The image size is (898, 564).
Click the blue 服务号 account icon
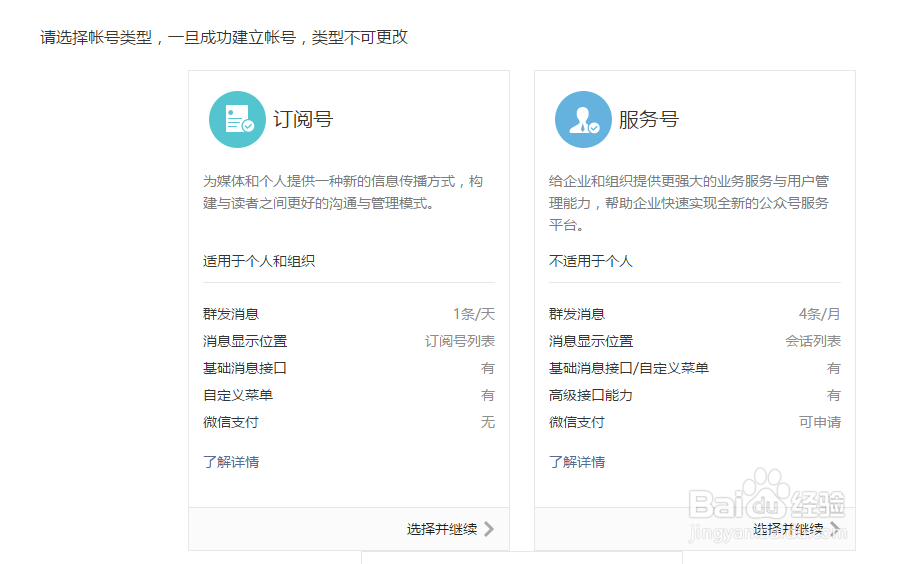click(583, 120)
